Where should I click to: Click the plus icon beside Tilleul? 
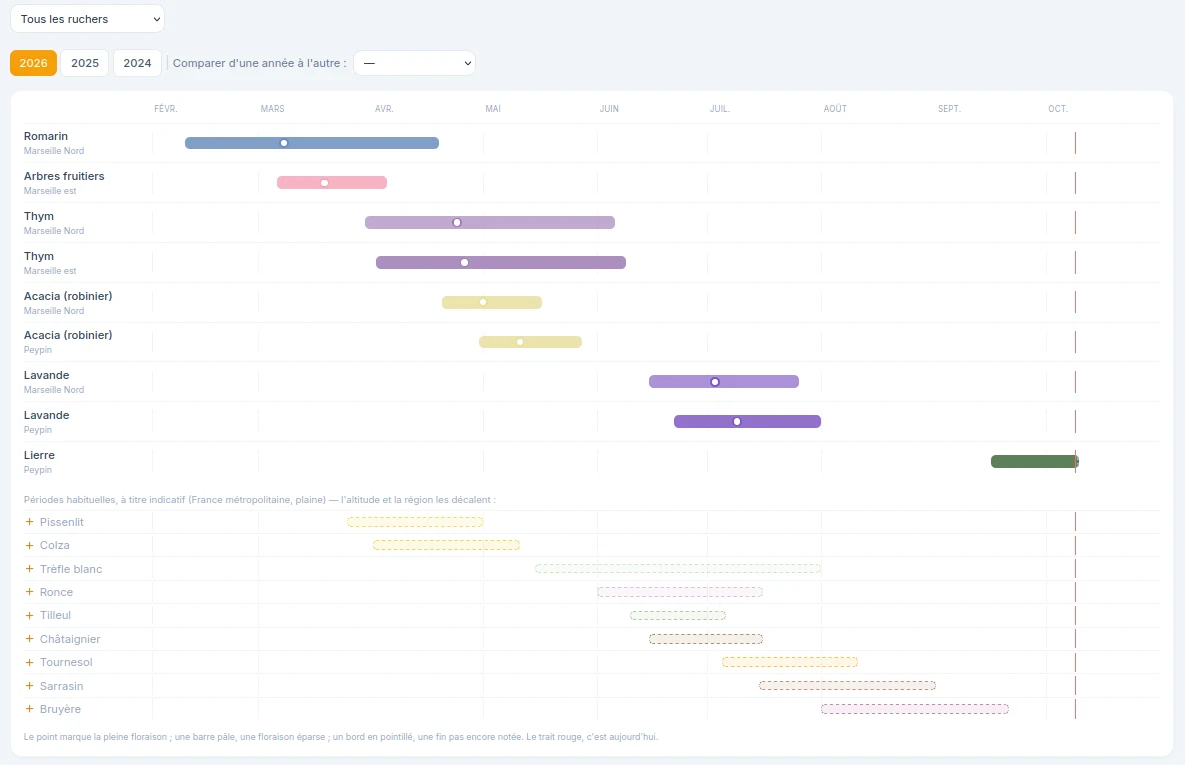[x=29, y=615]
